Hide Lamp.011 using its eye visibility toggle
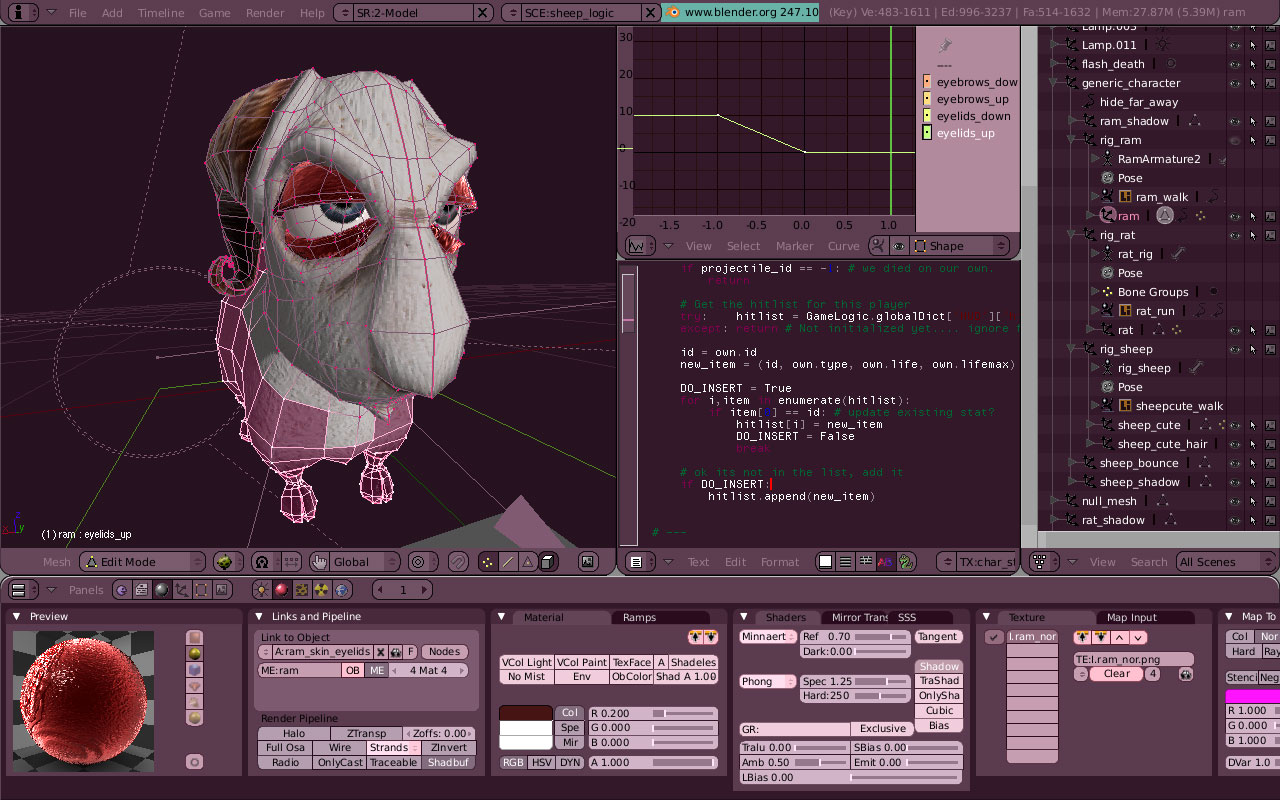Viewport: 1280px width, 800px height. coord(1235,44)
